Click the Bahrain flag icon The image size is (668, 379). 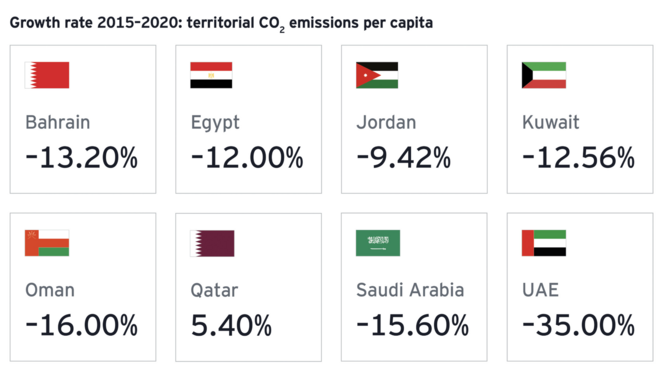coord(47,75)
